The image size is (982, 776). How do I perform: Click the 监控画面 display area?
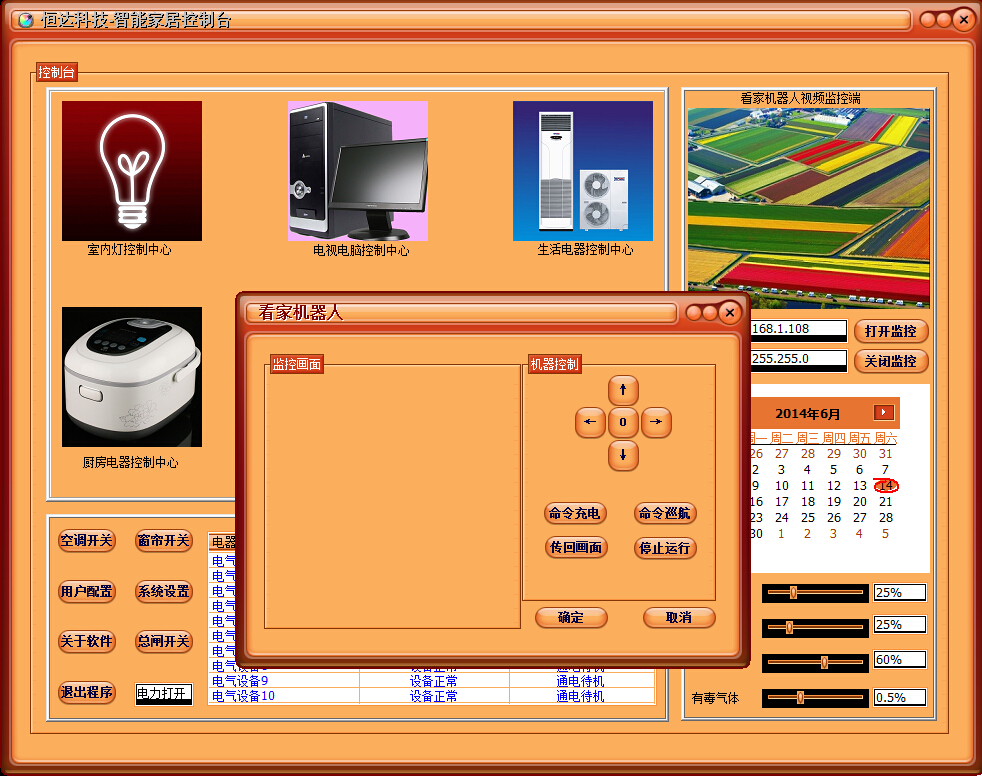[393, 496]
